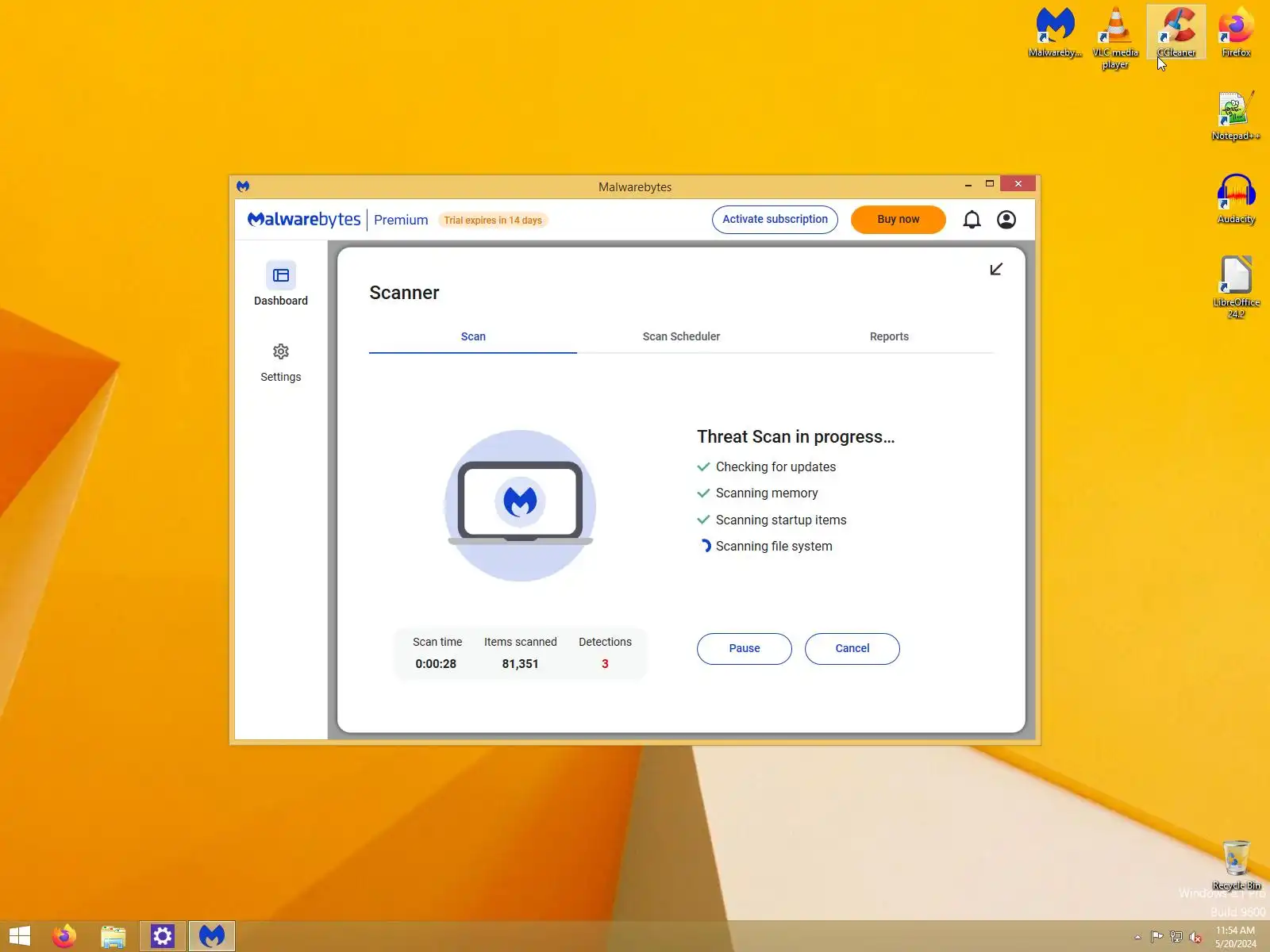Close the Malwarebytes window

[x=1018, y=184]
